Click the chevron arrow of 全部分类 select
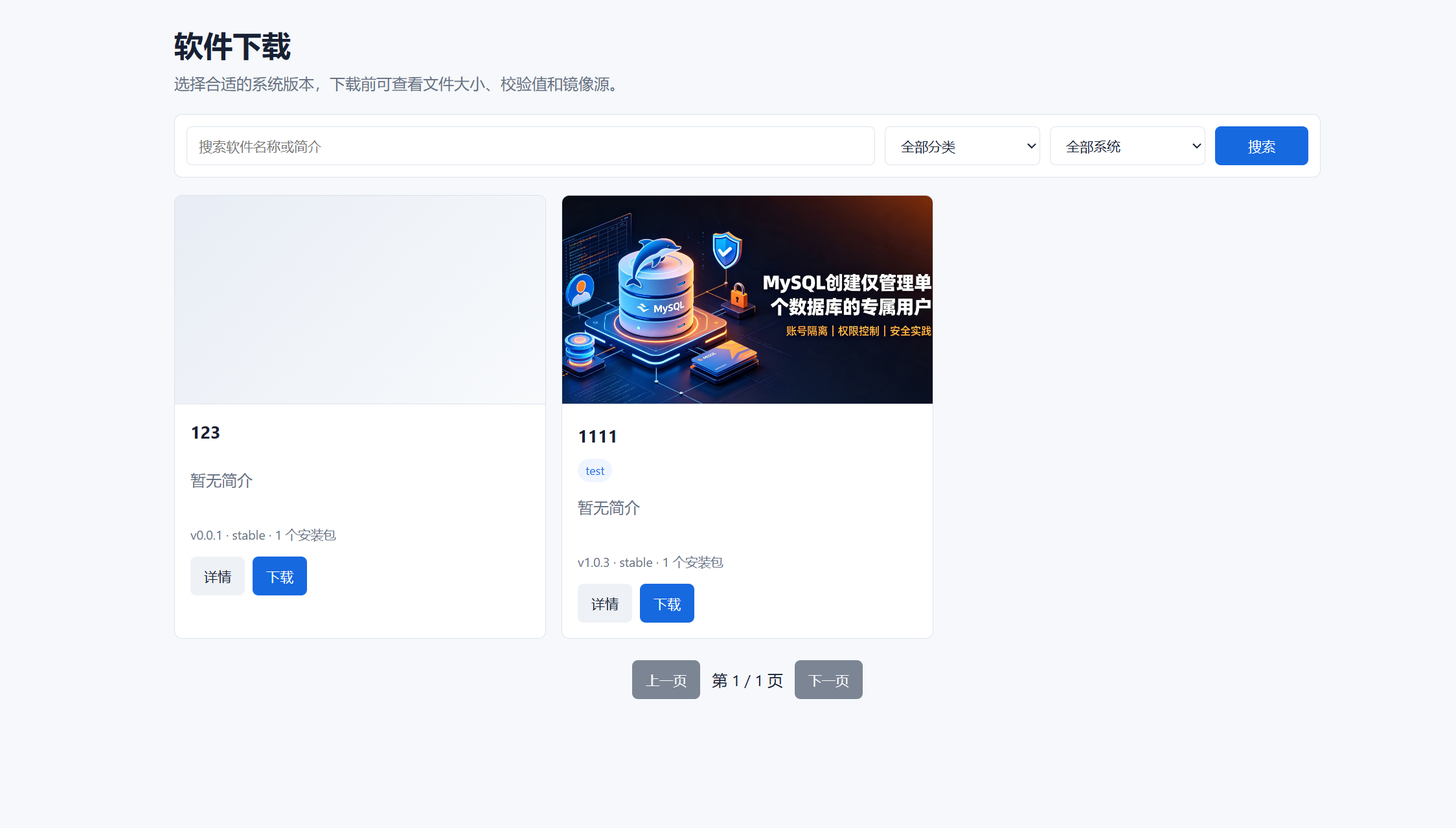1456x828 pixels. [1031, 146]
